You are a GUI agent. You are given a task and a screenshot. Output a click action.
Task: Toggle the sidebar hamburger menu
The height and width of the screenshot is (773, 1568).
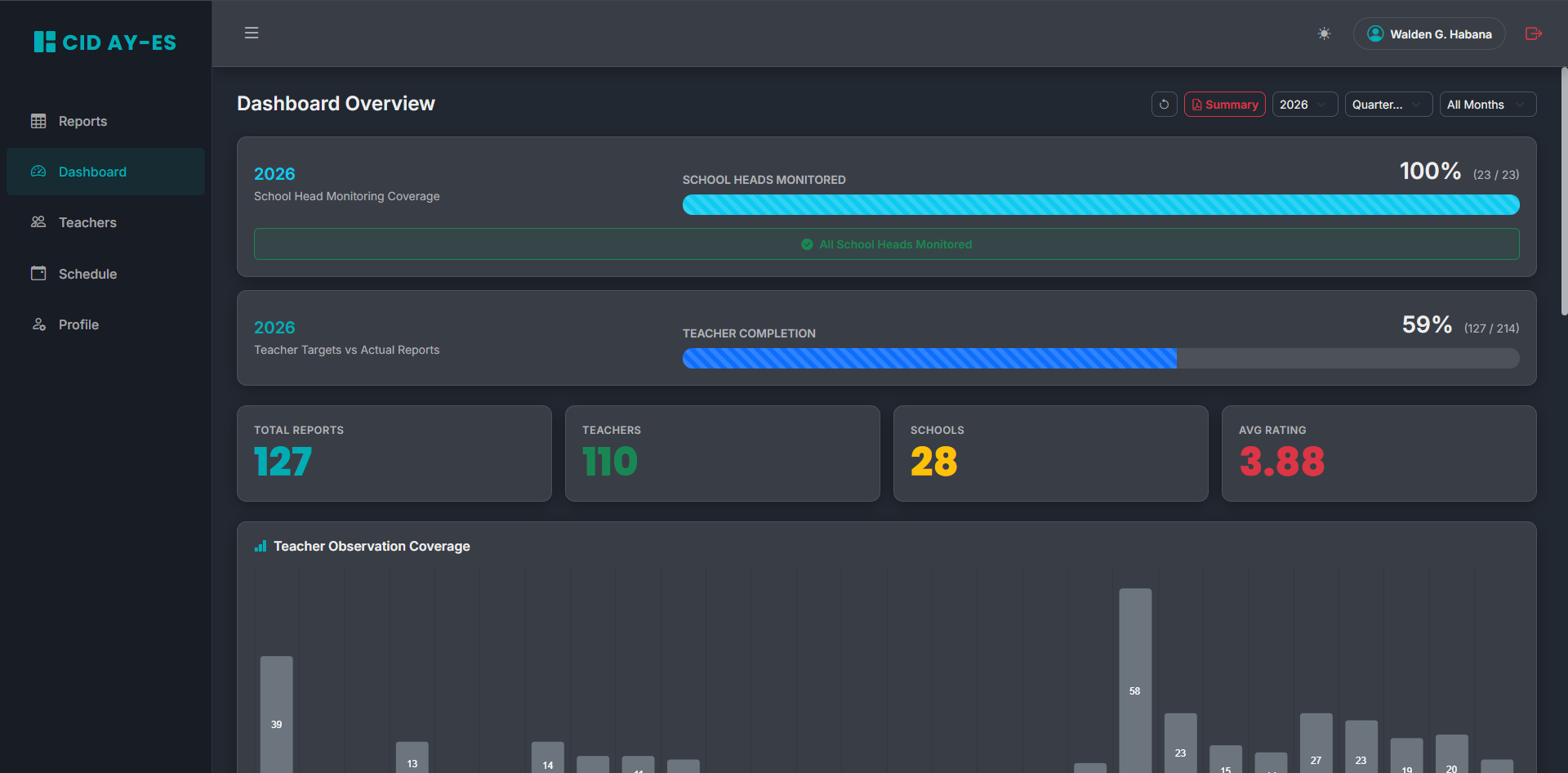coord(252,33)
